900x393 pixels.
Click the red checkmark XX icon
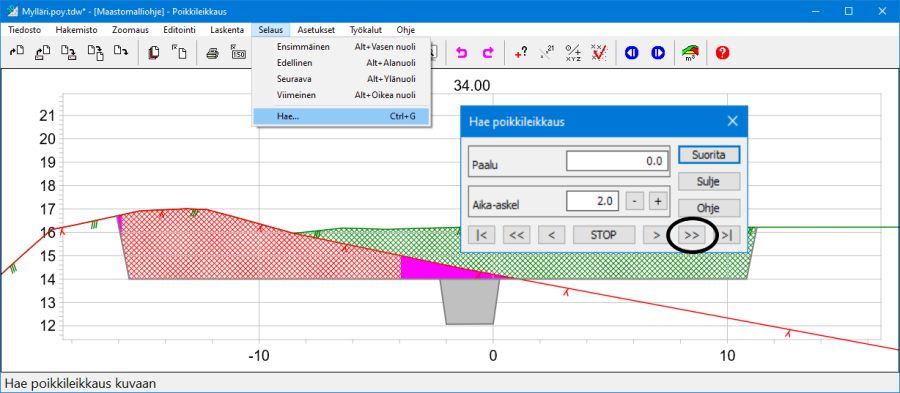pyautogui.click(x=599, y=53)
